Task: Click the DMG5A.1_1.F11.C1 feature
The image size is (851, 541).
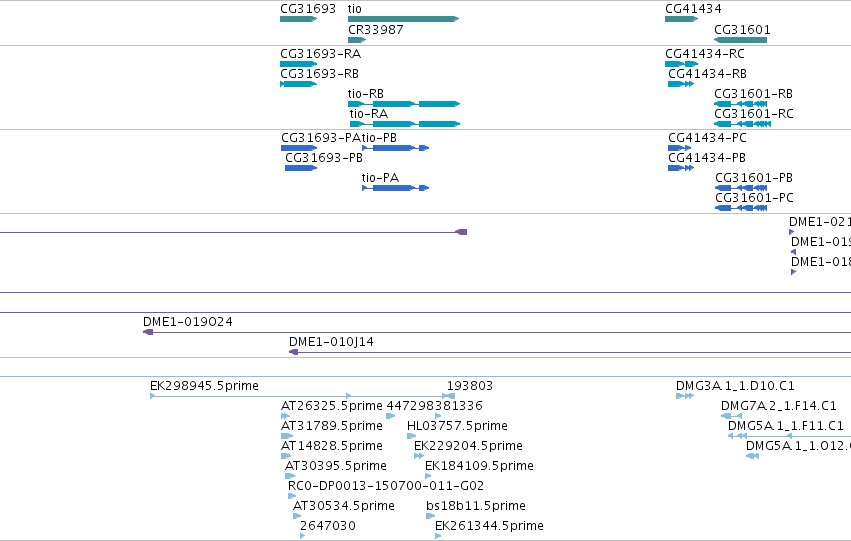Action: coord(789,436)
